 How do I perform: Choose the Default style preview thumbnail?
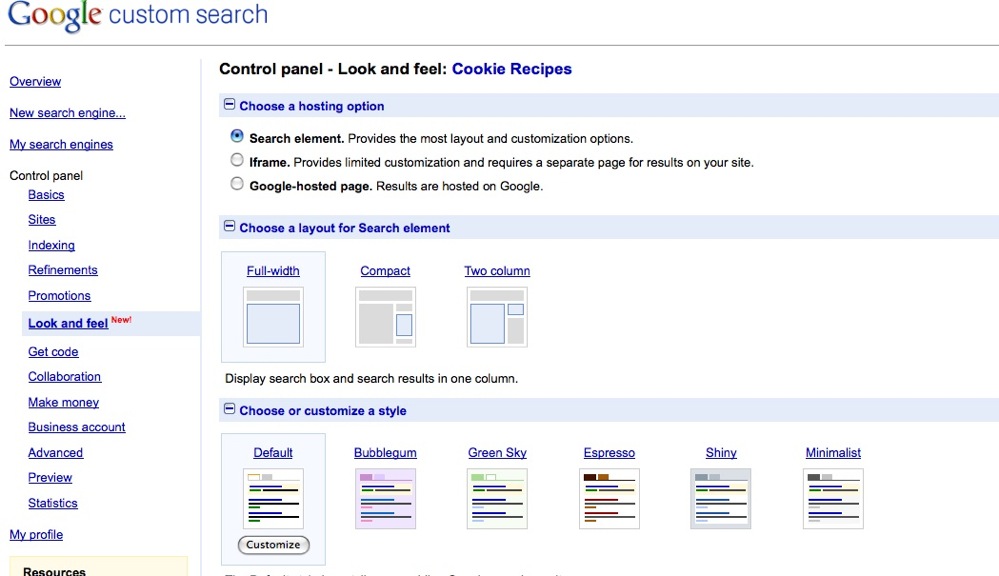[273, 498]
